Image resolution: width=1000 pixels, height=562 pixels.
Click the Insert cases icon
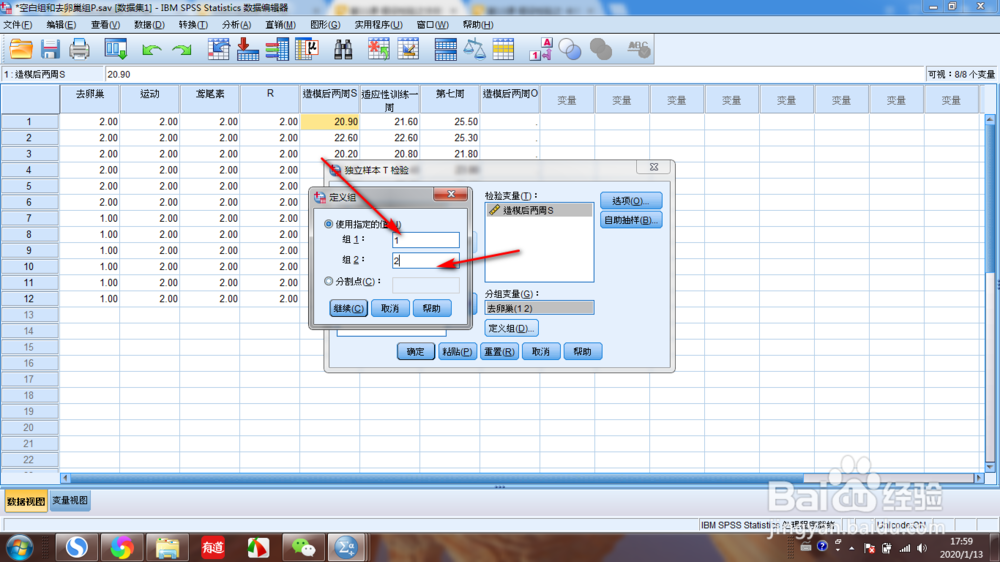378,49
